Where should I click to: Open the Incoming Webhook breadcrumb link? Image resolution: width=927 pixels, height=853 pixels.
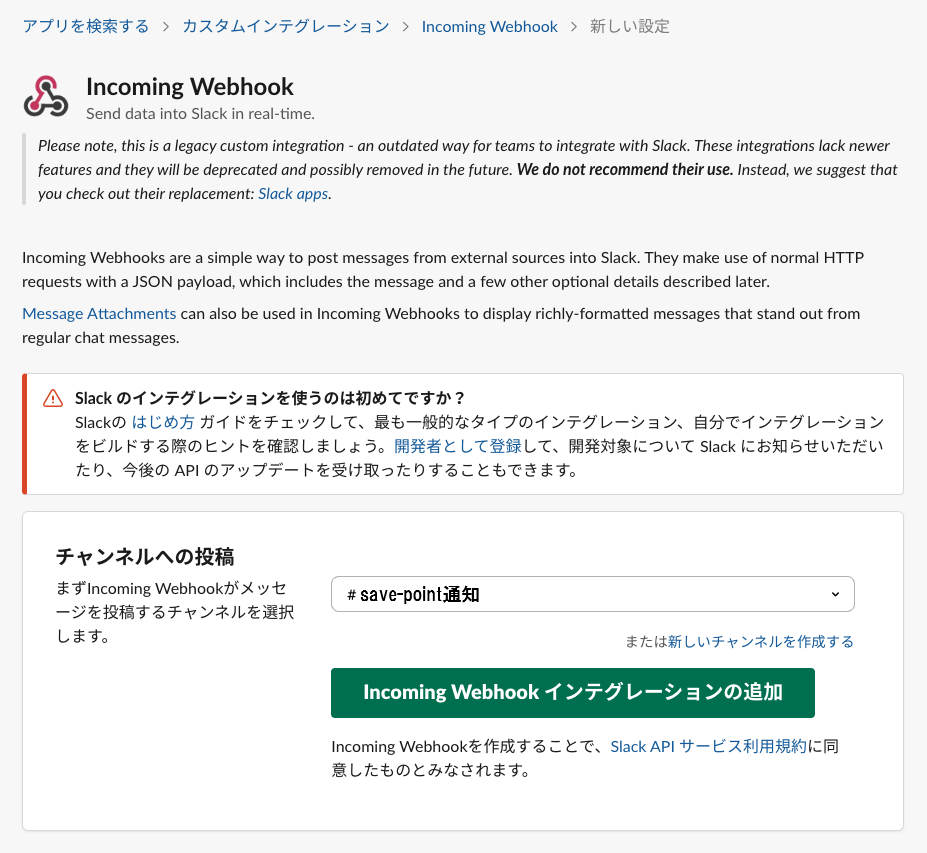click(x=489, y=26)
